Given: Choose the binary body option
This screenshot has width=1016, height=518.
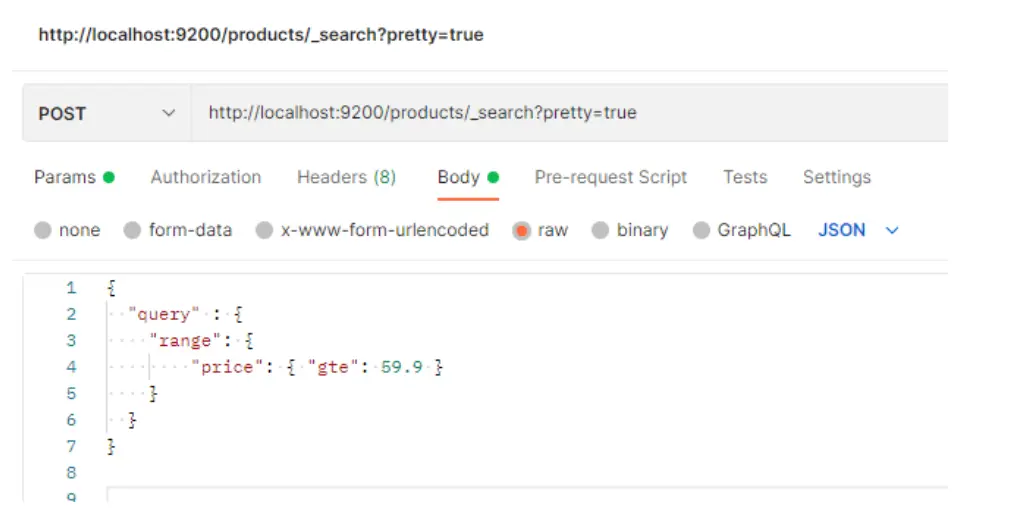Looking at the screenshot, I should [600, 230].
